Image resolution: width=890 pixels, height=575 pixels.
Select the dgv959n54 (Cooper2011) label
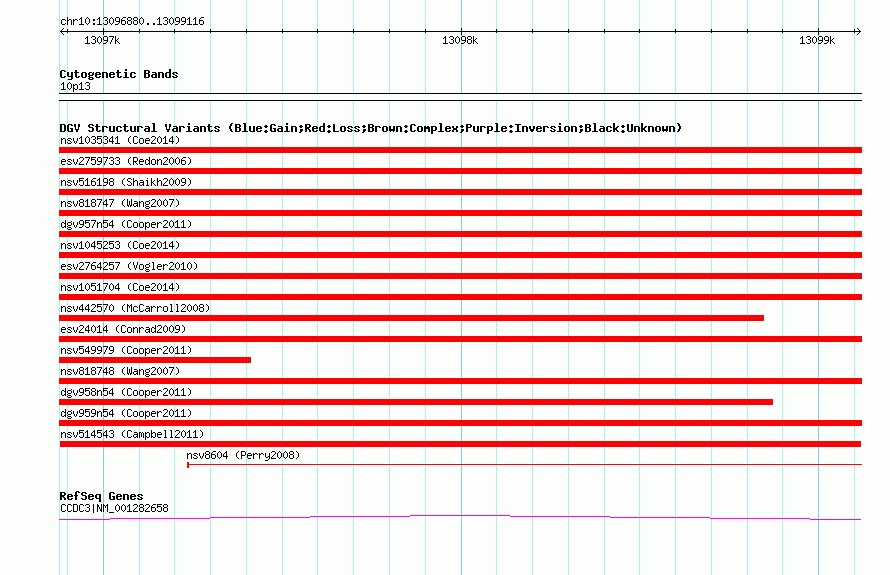point(126,413)
